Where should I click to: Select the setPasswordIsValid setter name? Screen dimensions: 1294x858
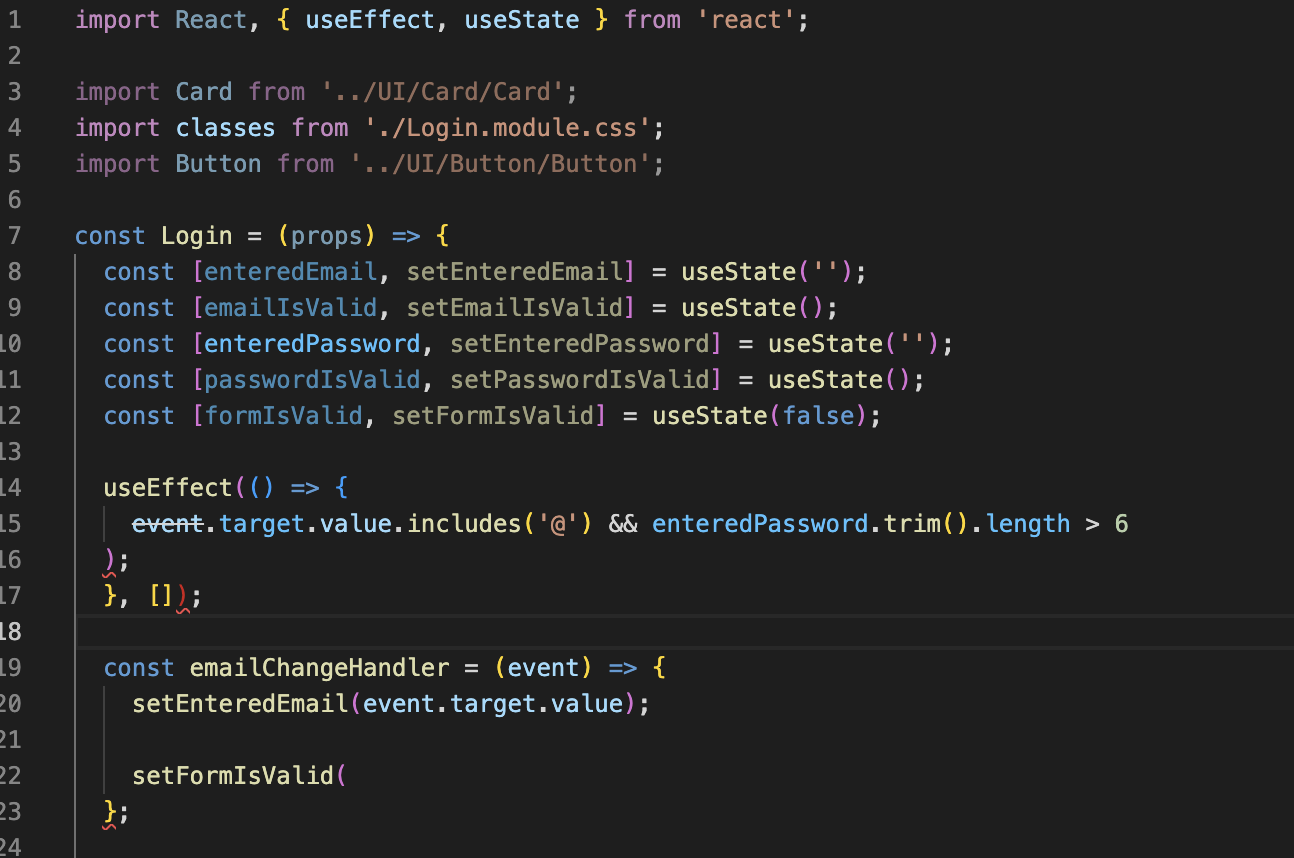(x=579, y=380)
